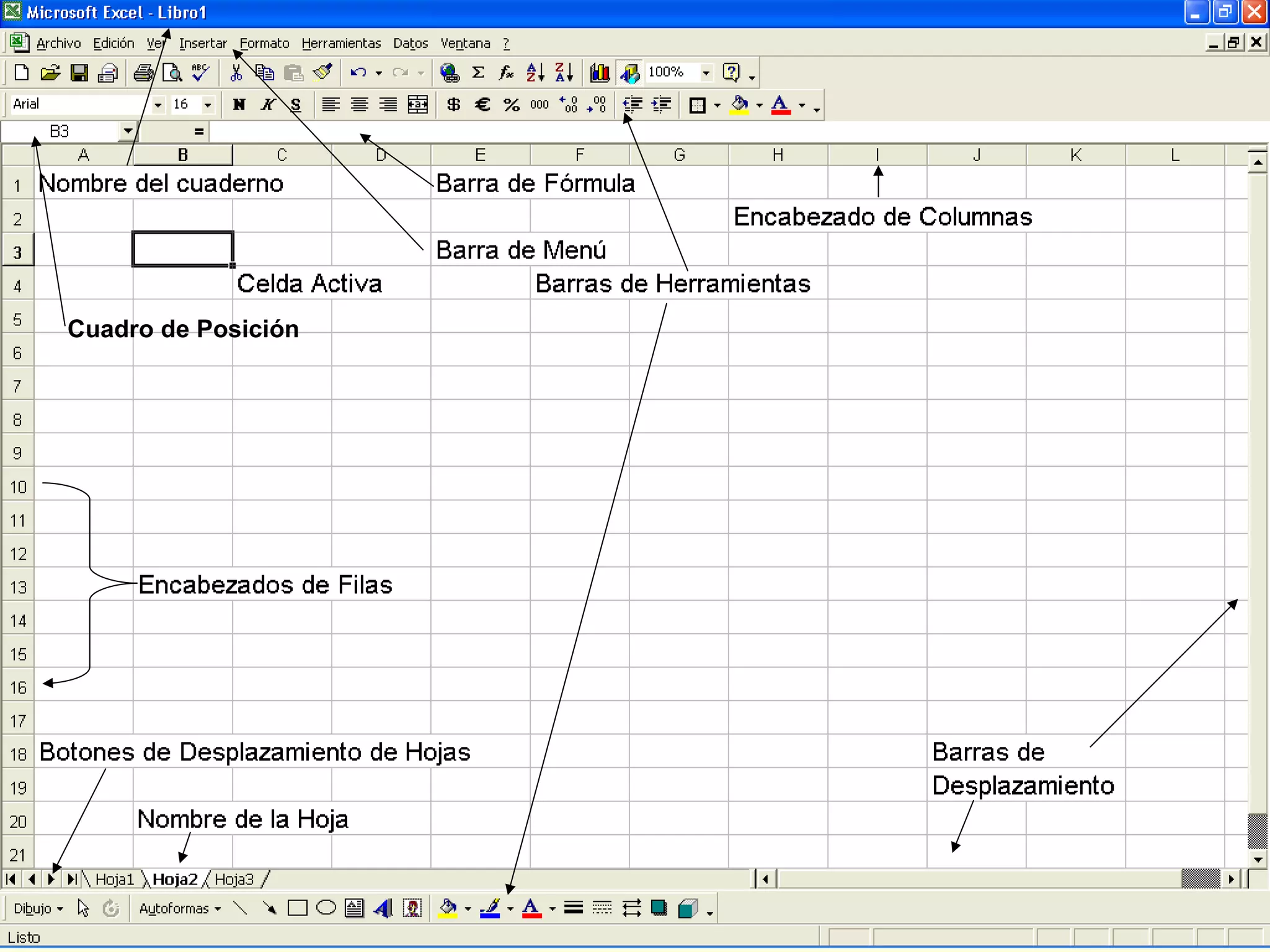1270x952 pixels.
Task: Open the Herramientas menu
Action: pos(341,43)
